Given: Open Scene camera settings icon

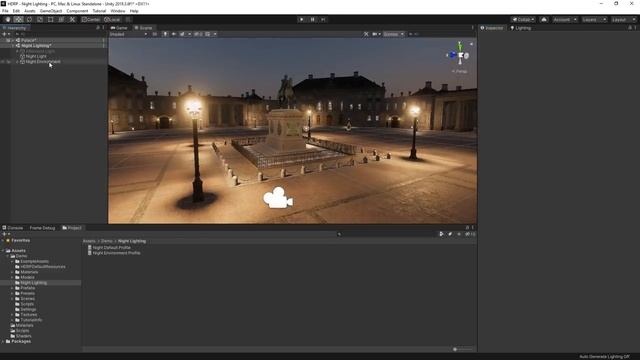Looking at the screenshot, I should click(374, 34).
